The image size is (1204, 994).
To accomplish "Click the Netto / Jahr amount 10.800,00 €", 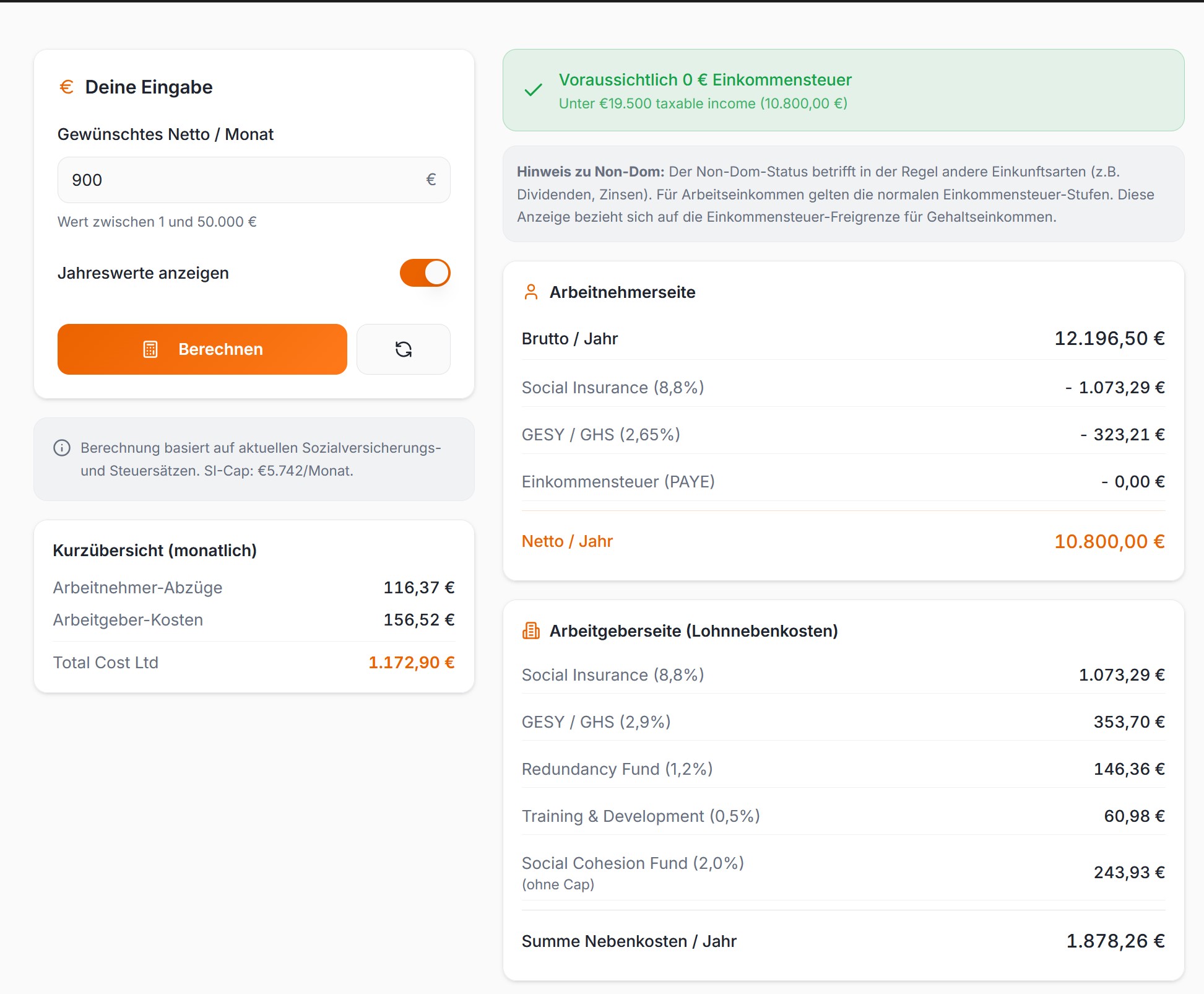I will [x=1109, y=541].
